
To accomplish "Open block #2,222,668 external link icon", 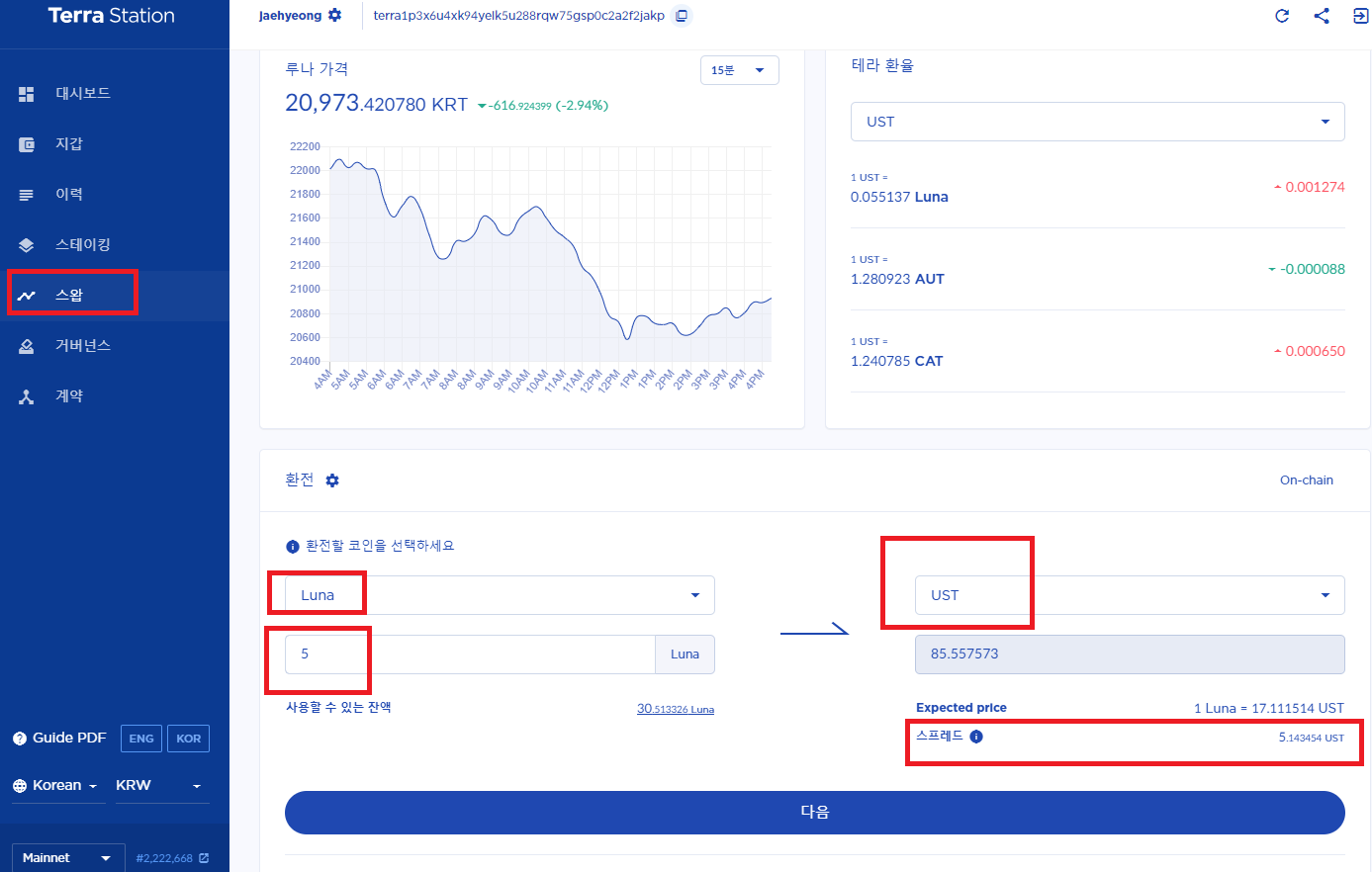I will coord(204,858).
